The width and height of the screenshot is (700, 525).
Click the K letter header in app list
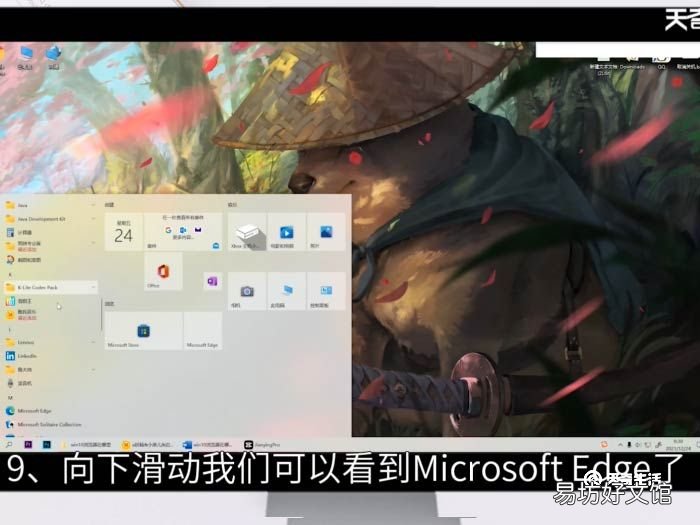[10, 274]
